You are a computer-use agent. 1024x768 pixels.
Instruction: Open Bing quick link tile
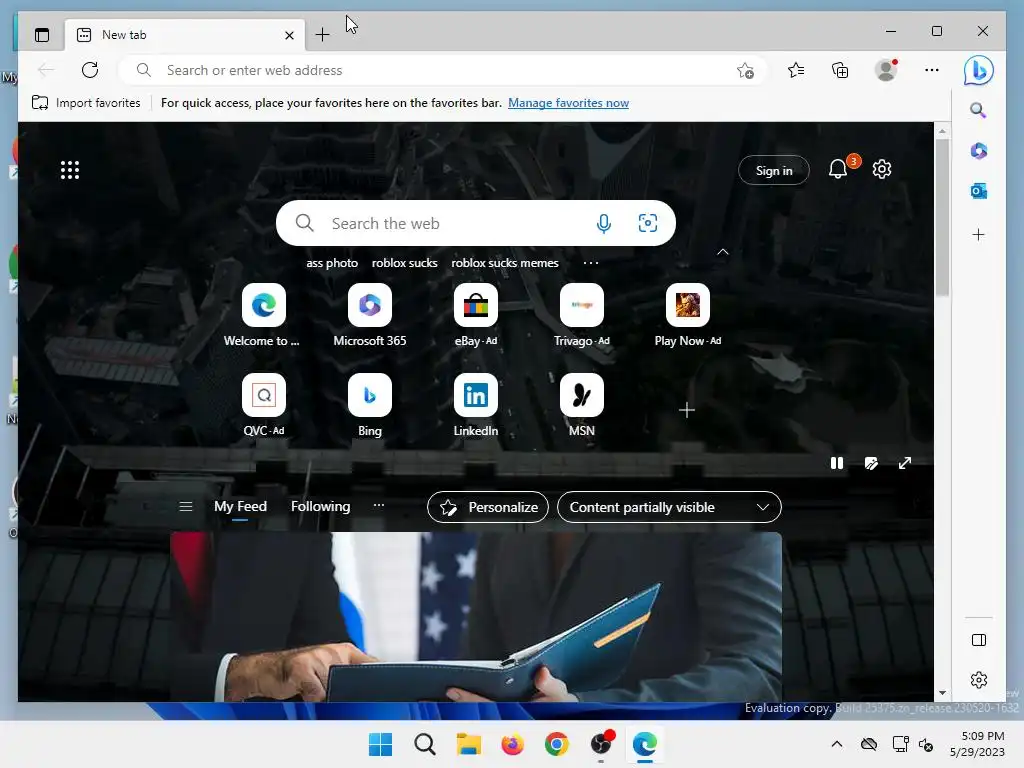370,406
